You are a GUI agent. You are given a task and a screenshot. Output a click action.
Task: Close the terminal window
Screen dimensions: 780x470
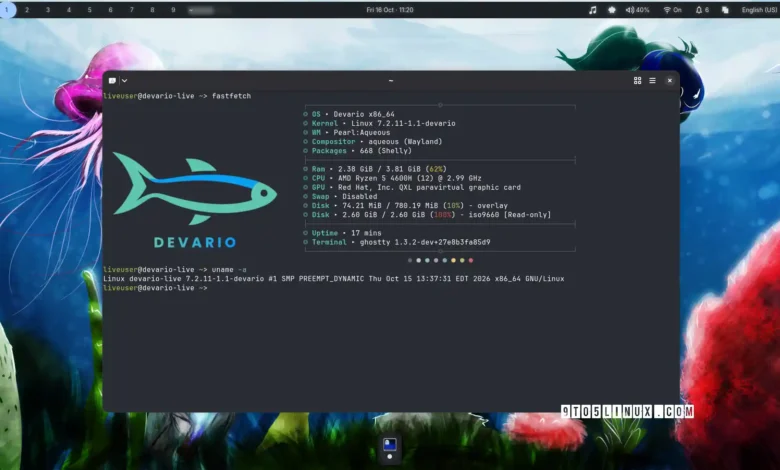click(x=670, y=81)
